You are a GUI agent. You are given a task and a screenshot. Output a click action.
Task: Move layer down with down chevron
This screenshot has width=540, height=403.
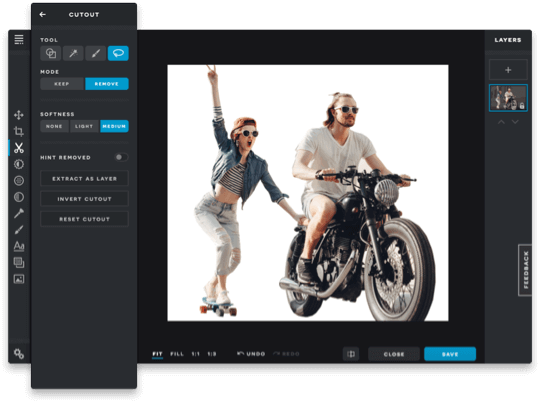tap(515, 122)
